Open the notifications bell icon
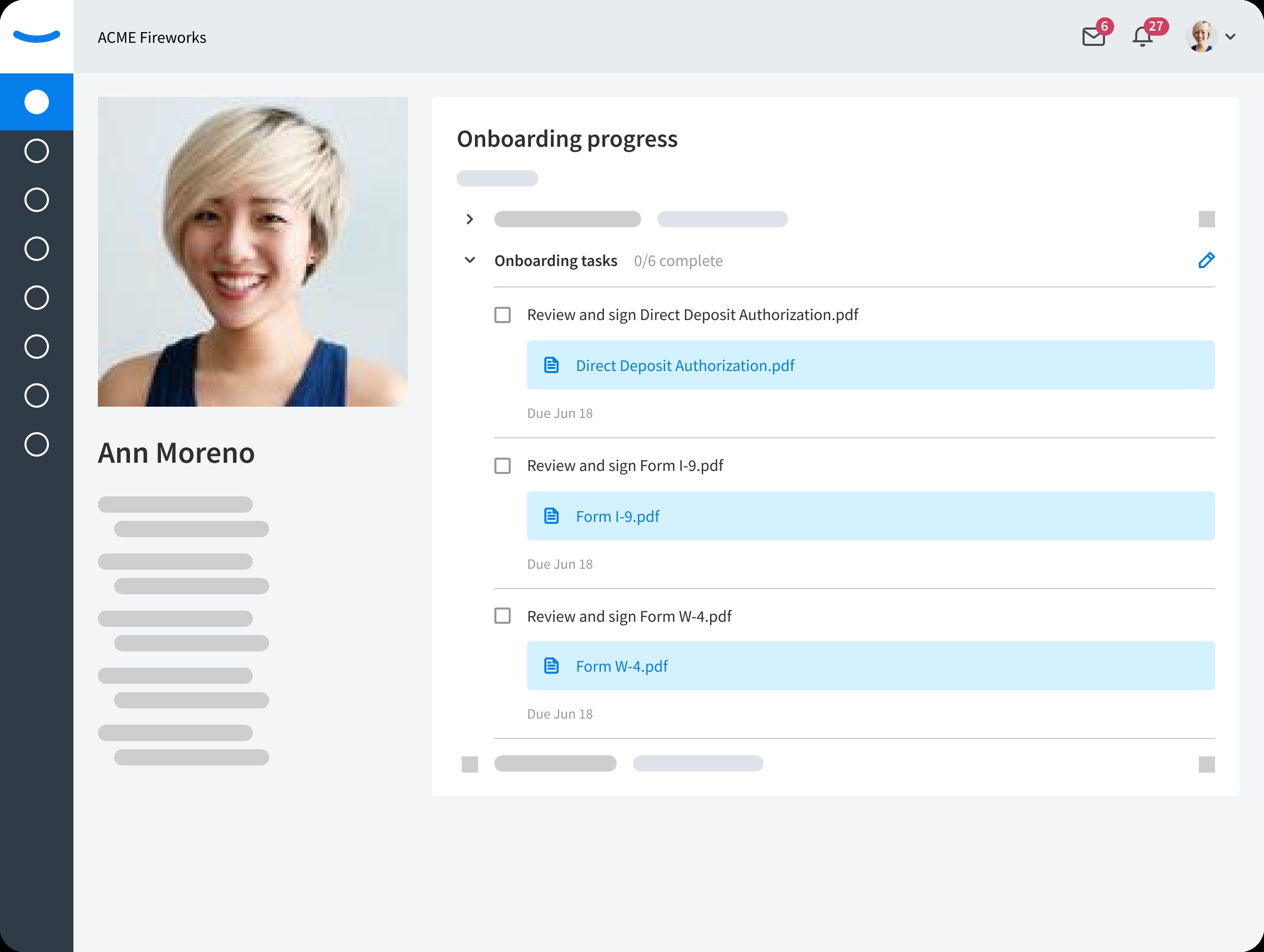The height and width of the screenshot is (952, 1264). pos(1142,37)
